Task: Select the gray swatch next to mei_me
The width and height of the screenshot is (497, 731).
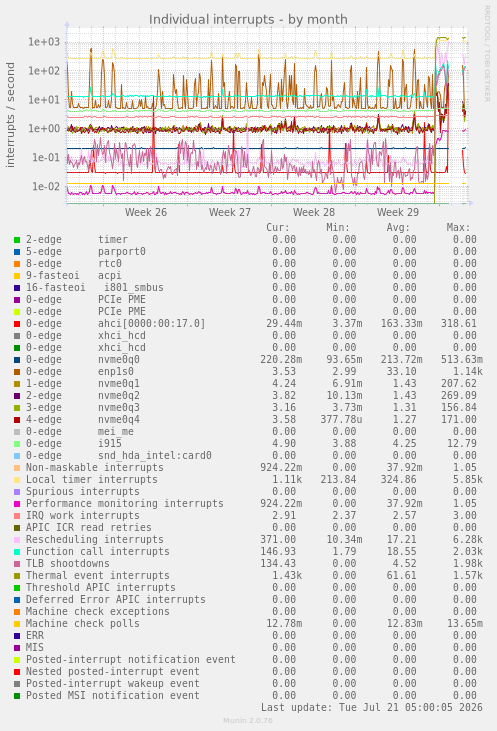Action: pos(17,432)
